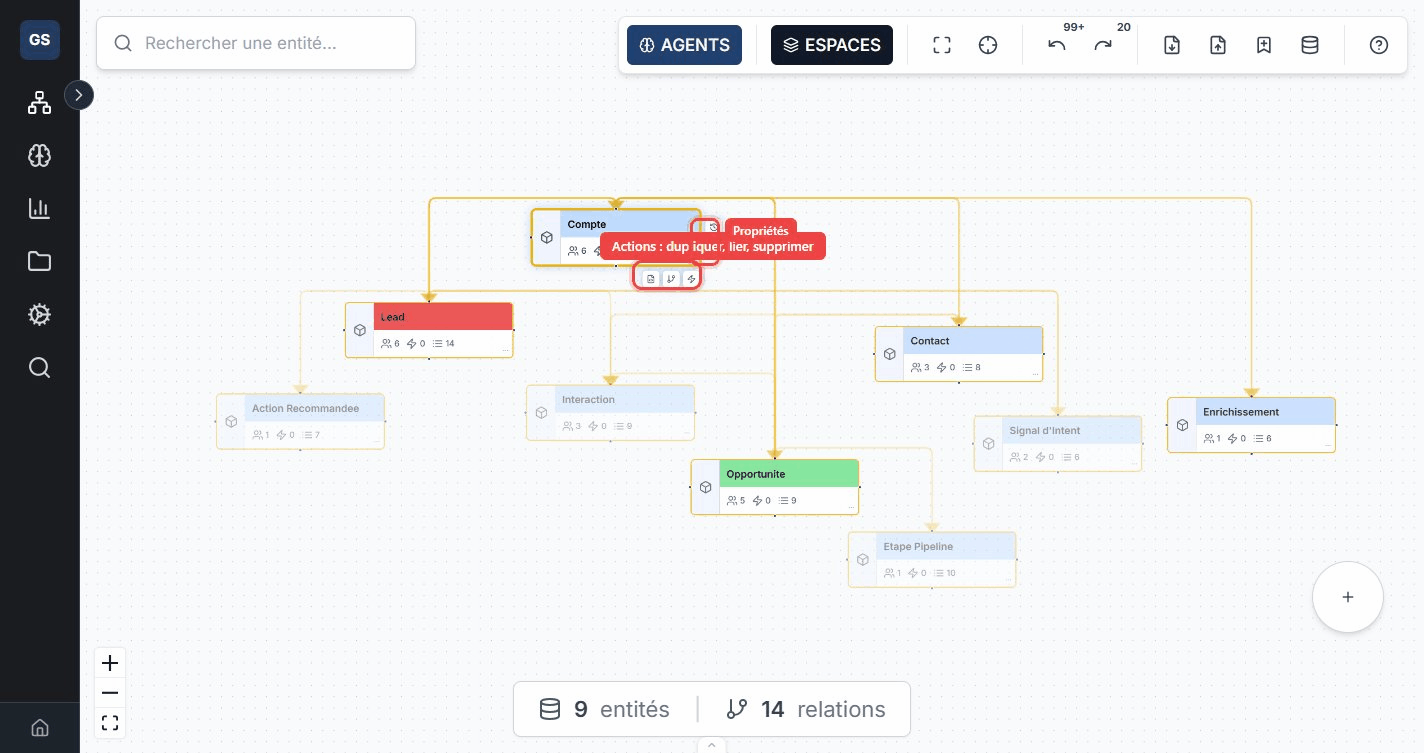Open the help question-mark icon
1424x753 pixels.
pos(1378,45)
